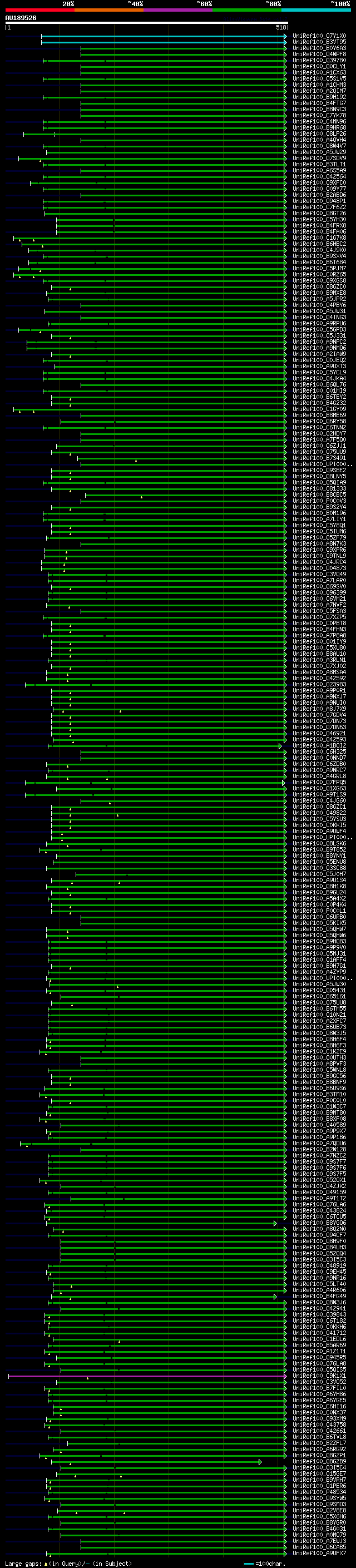Select hit label UniRef100_A8MSA4
The width and height of the screenshot is (356, 1568).
(319, 672)
